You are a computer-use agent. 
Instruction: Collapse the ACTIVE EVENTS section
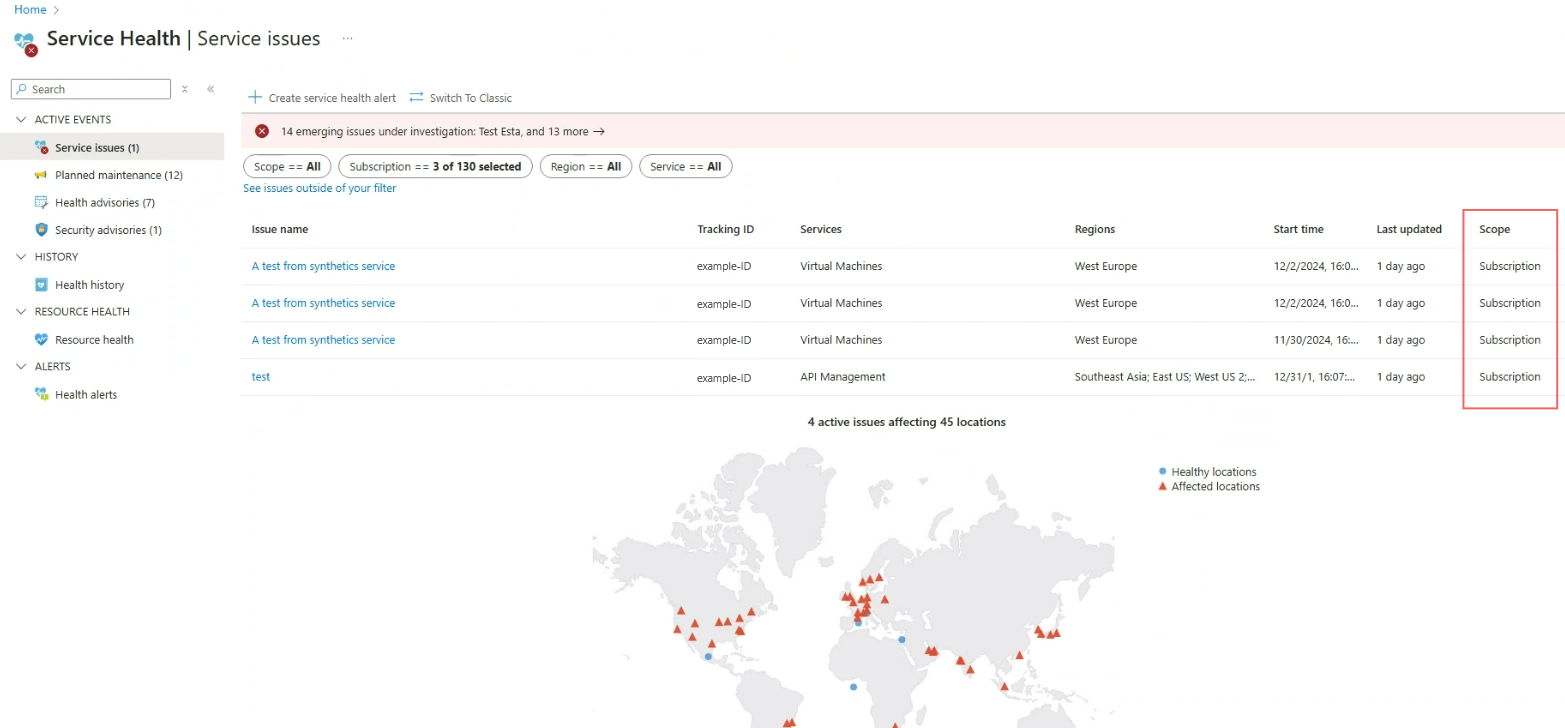pyautogui.click(x=21, y=119)
